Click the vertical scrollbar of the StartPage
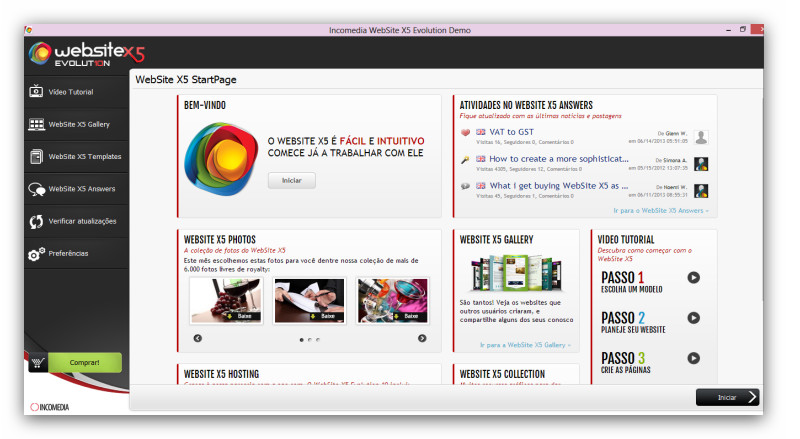This screenshot has height=439, width=800. [762, 199]
